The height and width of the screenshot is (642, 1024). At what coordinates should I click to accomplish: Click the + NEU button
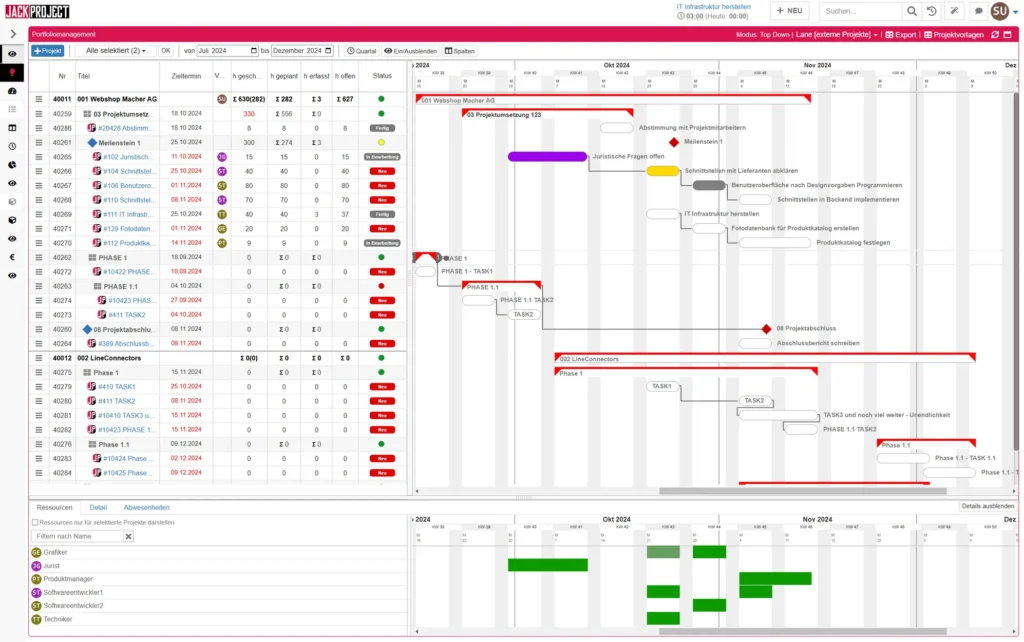789,11
